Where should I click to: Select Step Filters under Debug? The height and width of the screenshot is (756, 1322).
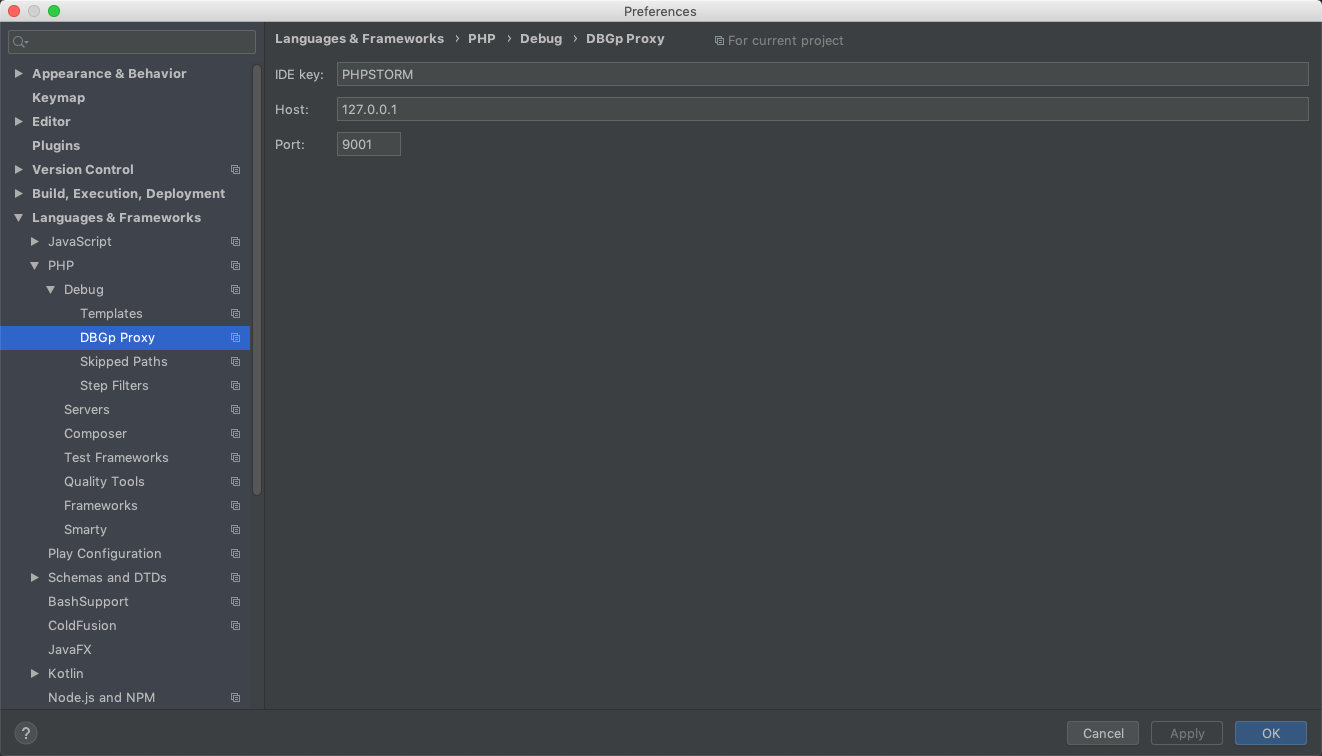tap(114, 386)
